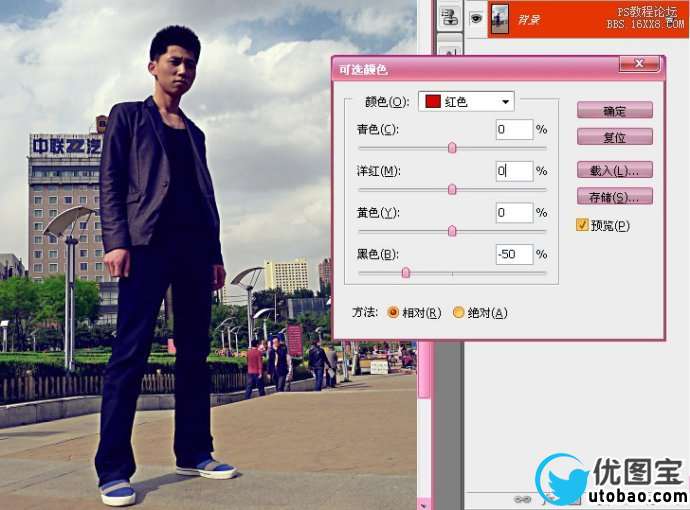
Task: Click the 洋红(M) percentage input field
Action: coord(514,171)
